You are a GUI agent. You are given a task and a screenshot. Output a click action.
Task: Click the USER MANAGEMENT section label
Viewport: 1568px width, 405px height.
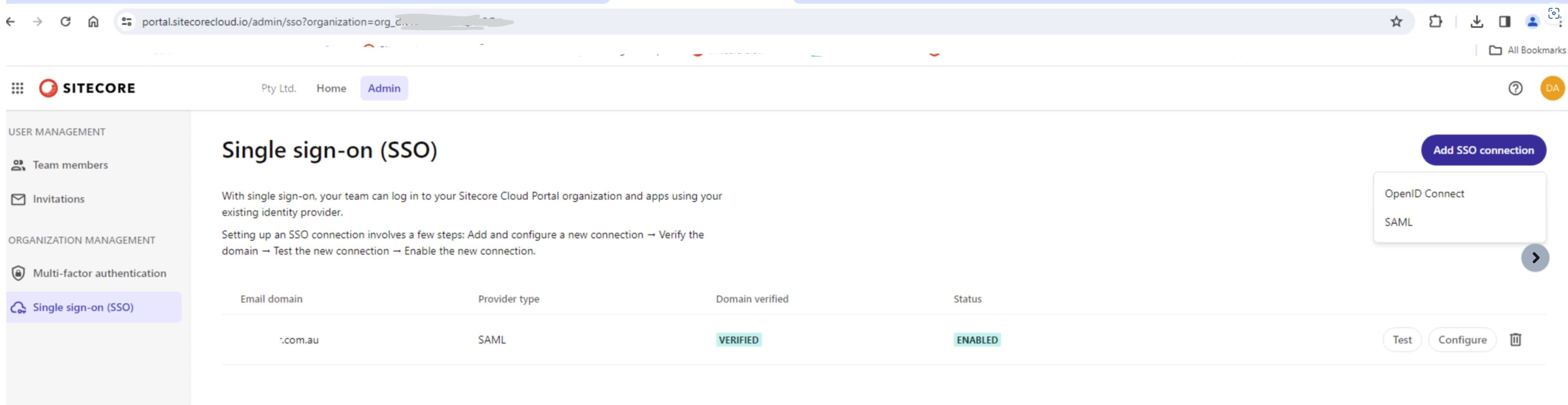(x=56, y=132)
